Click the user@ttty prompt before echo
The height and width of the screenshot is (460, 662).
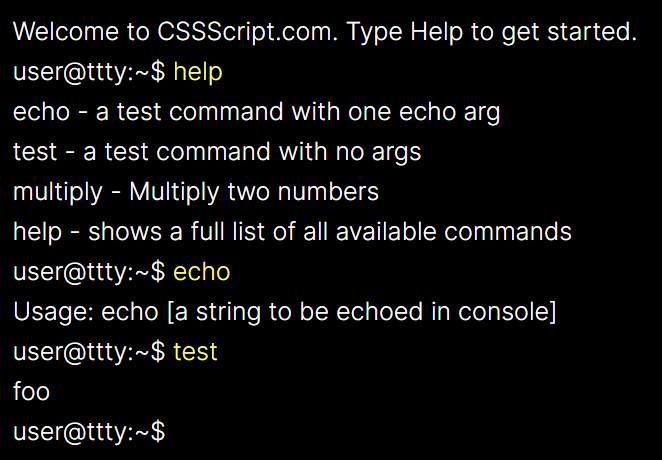[x=89, y=272]
